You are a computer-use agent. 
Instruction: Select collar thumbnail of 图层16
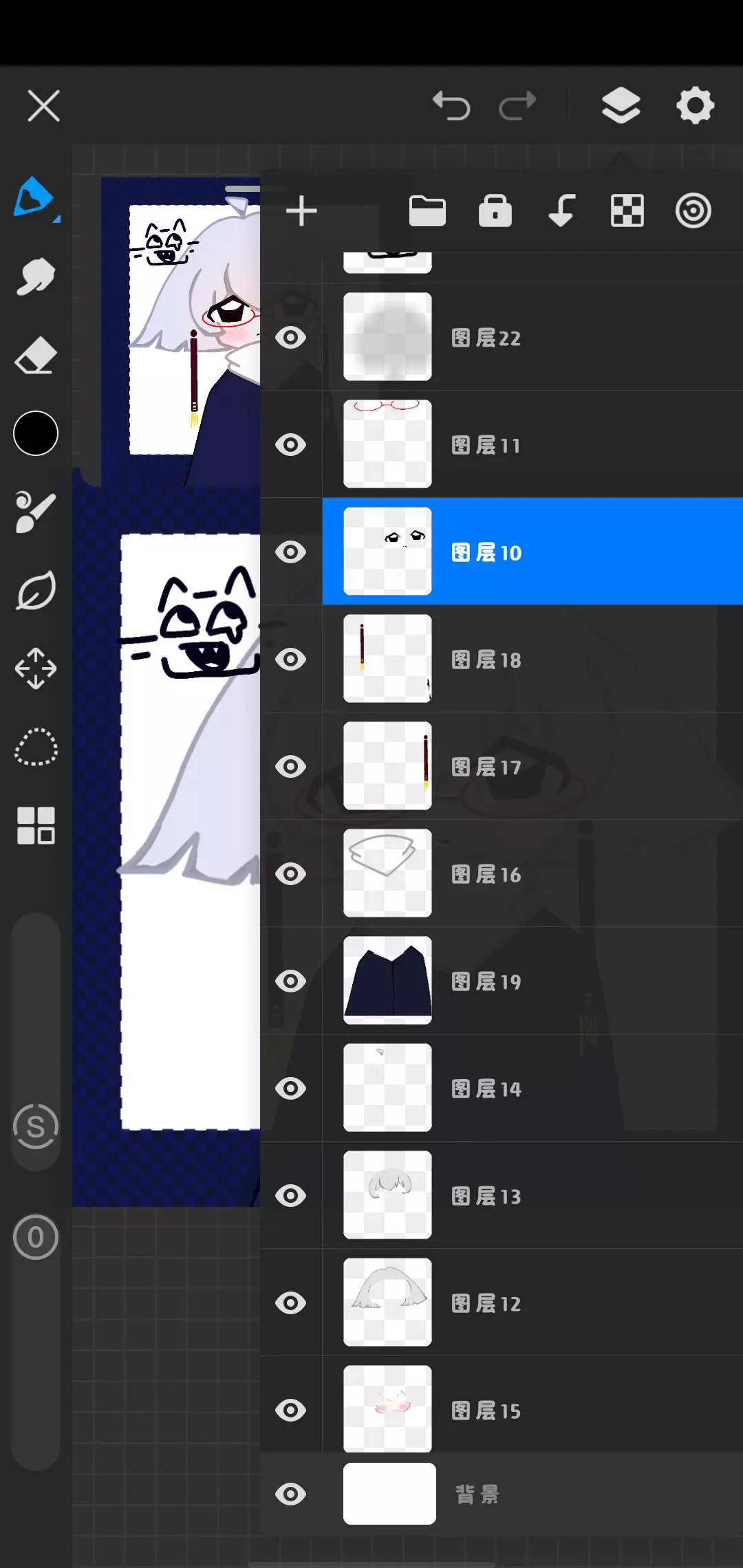(387, 873)
